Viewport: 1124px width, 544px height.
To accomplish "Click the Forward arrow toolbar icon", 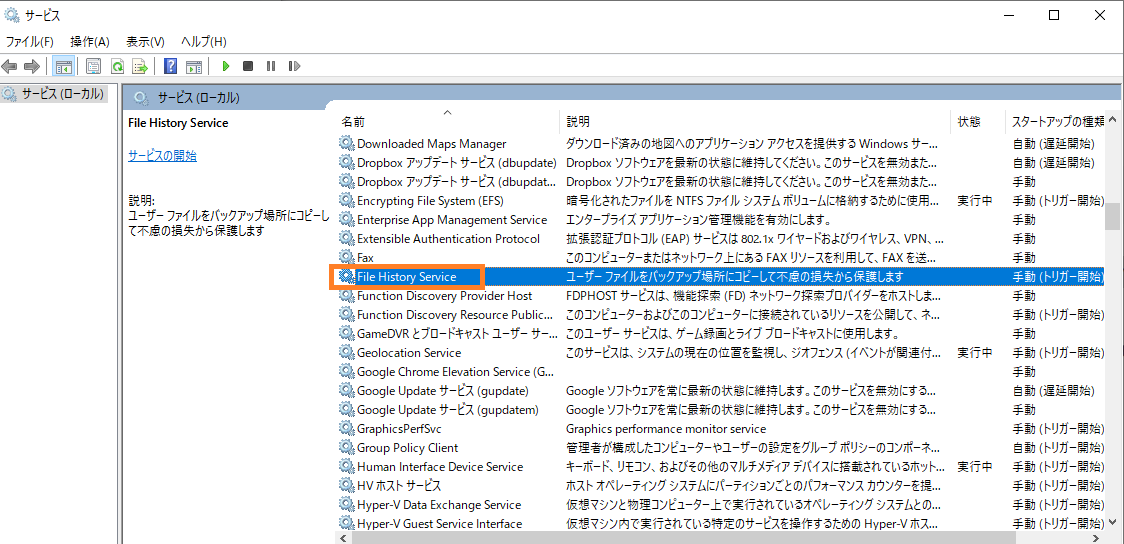I will click(x=32, y=67).
